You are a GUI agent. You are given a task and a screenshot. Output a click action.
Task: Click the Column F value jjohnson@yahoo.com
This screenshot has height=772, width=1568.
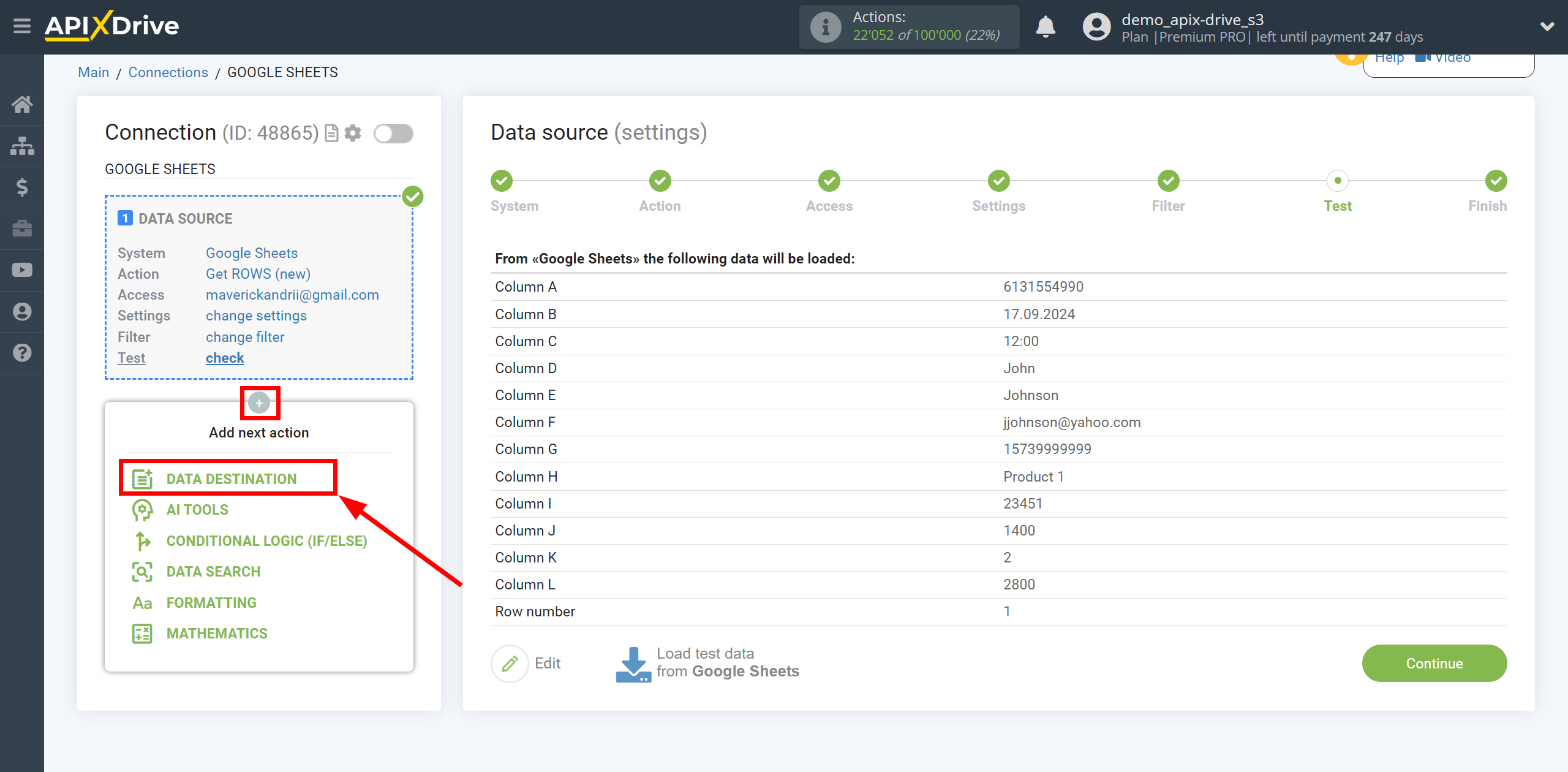(1071, 422)
